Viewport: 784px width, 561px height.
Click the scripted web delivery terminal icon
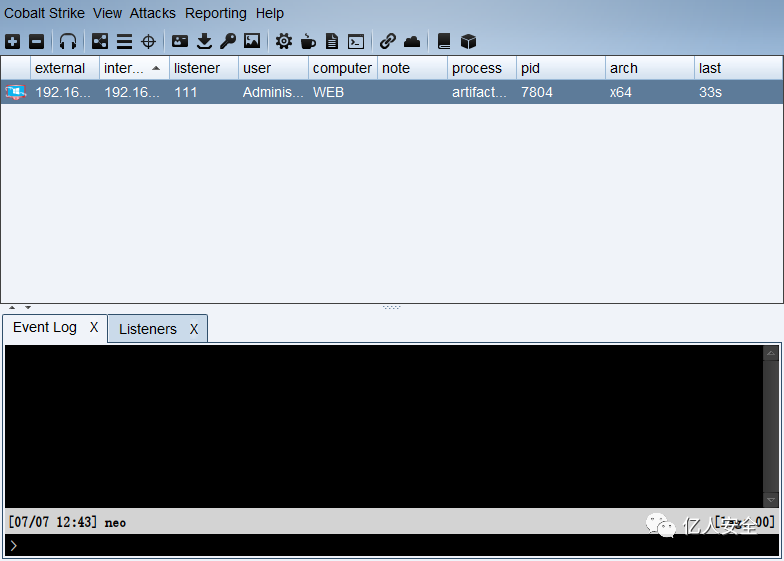coord(356,42)
